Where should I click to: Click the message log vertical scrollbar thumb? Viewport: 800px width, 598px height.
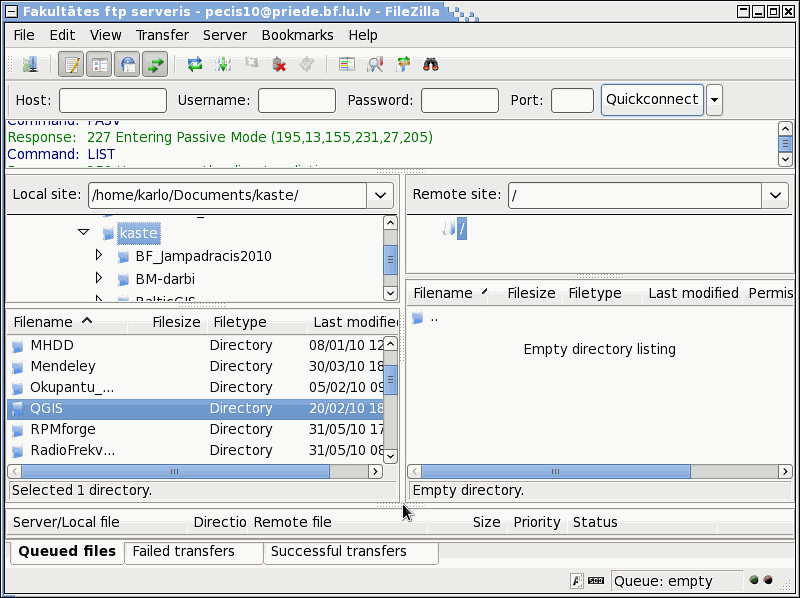[x=785, y=143]
